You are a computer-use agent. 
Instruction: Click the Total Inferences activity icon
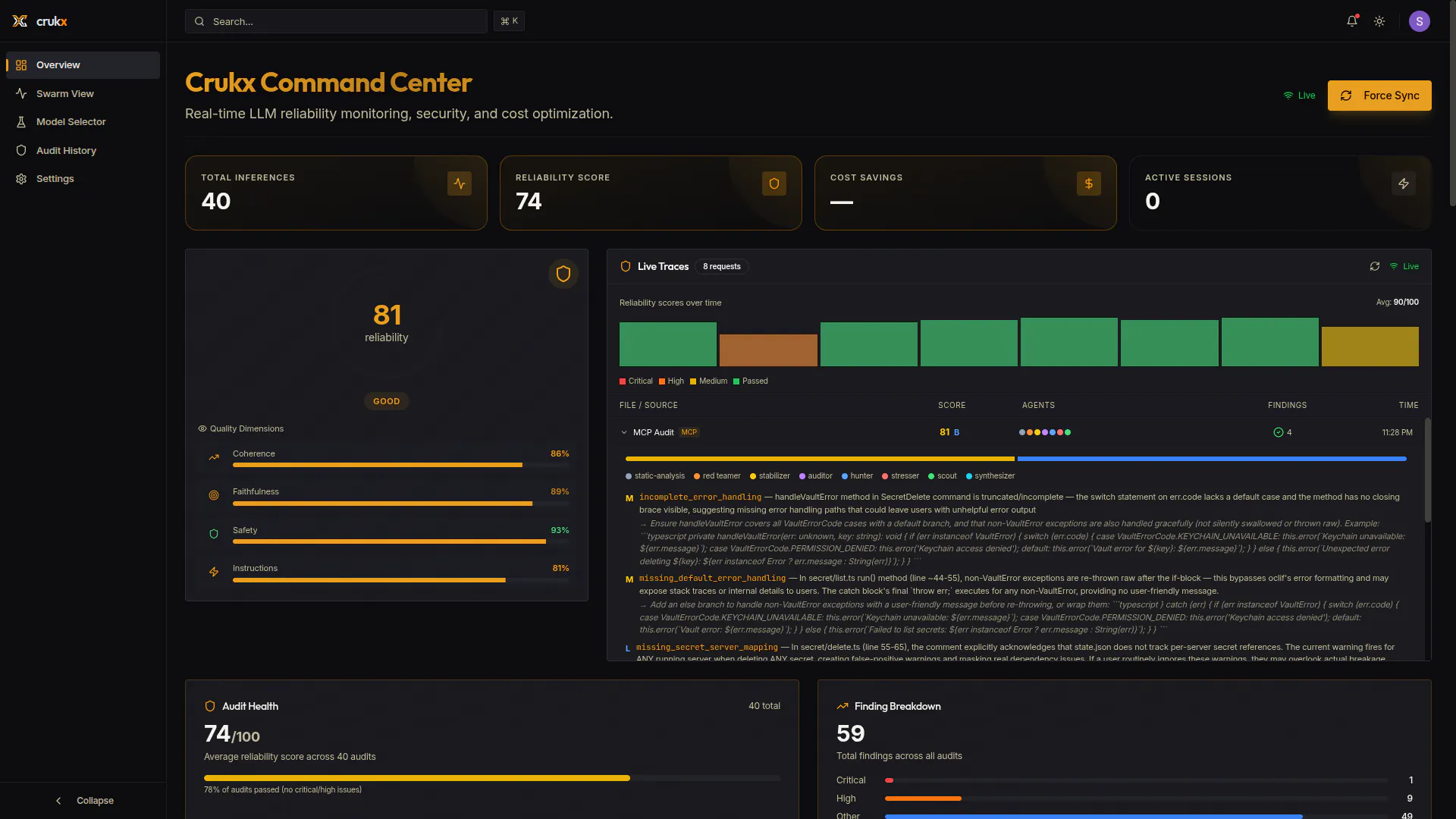tap(460, 184)
